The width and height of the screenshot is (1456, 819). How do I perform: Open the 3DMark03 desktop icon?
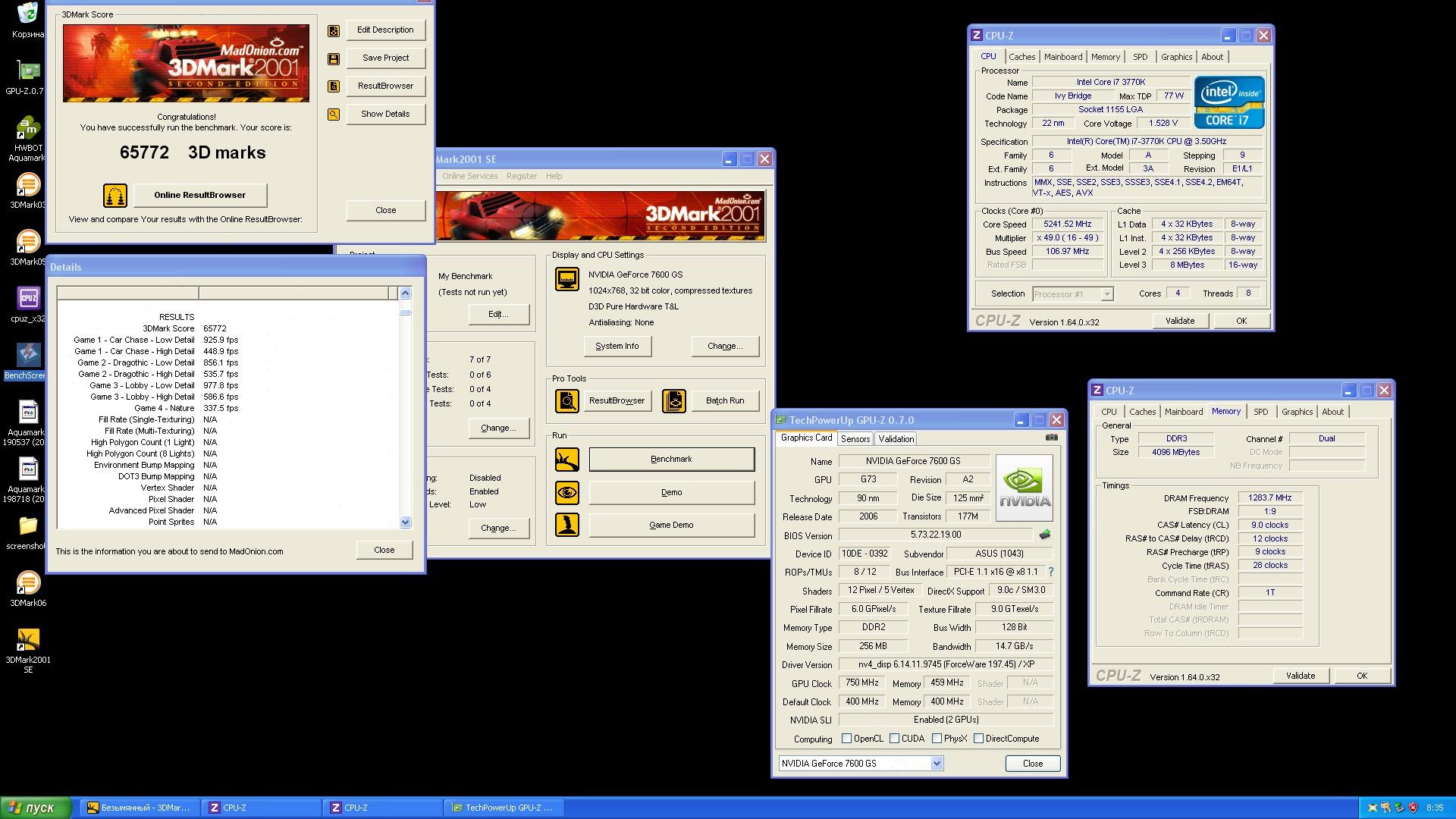[28, 191]
